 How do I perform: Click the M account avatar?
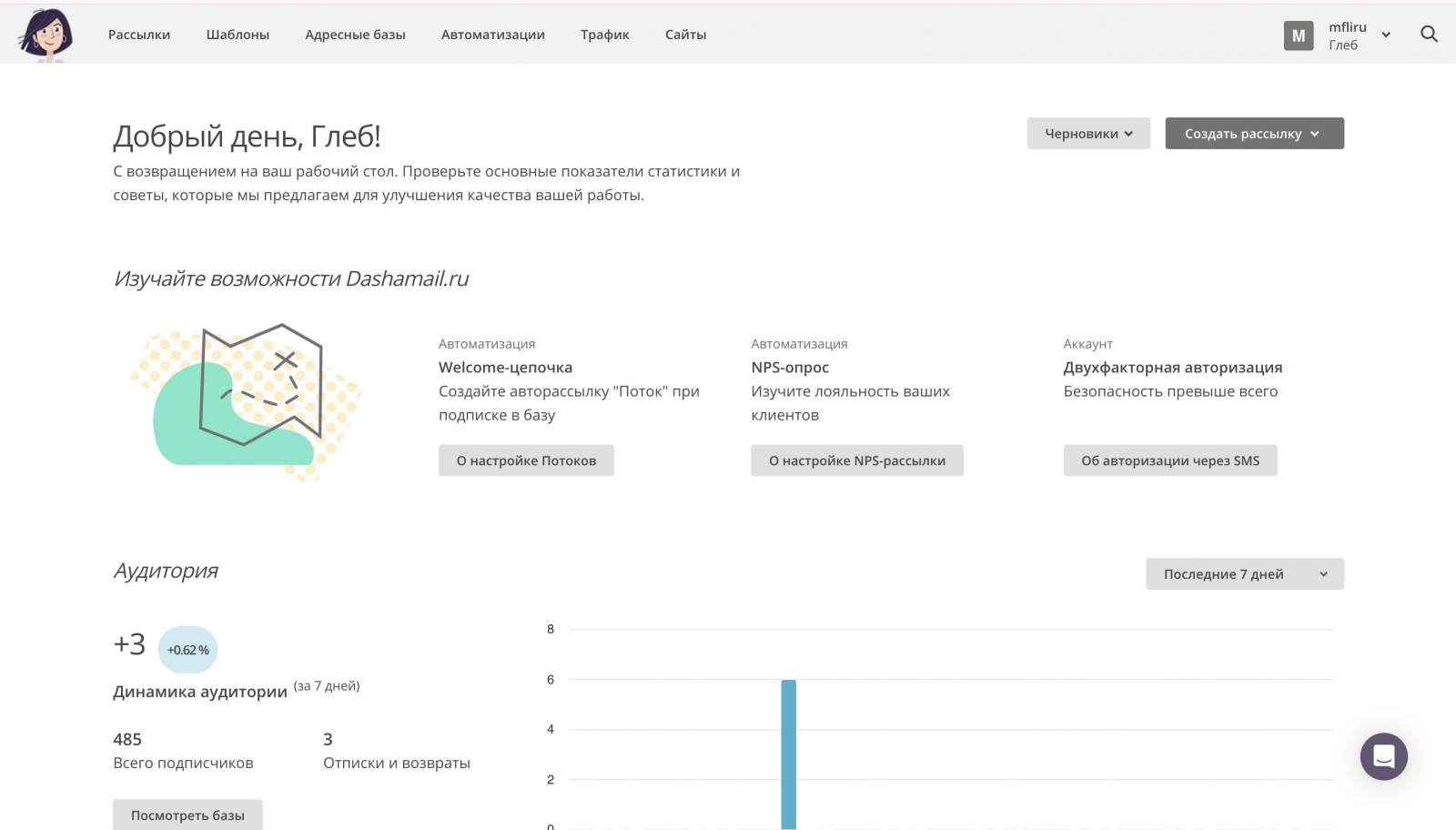click(x=1299, y=35)
